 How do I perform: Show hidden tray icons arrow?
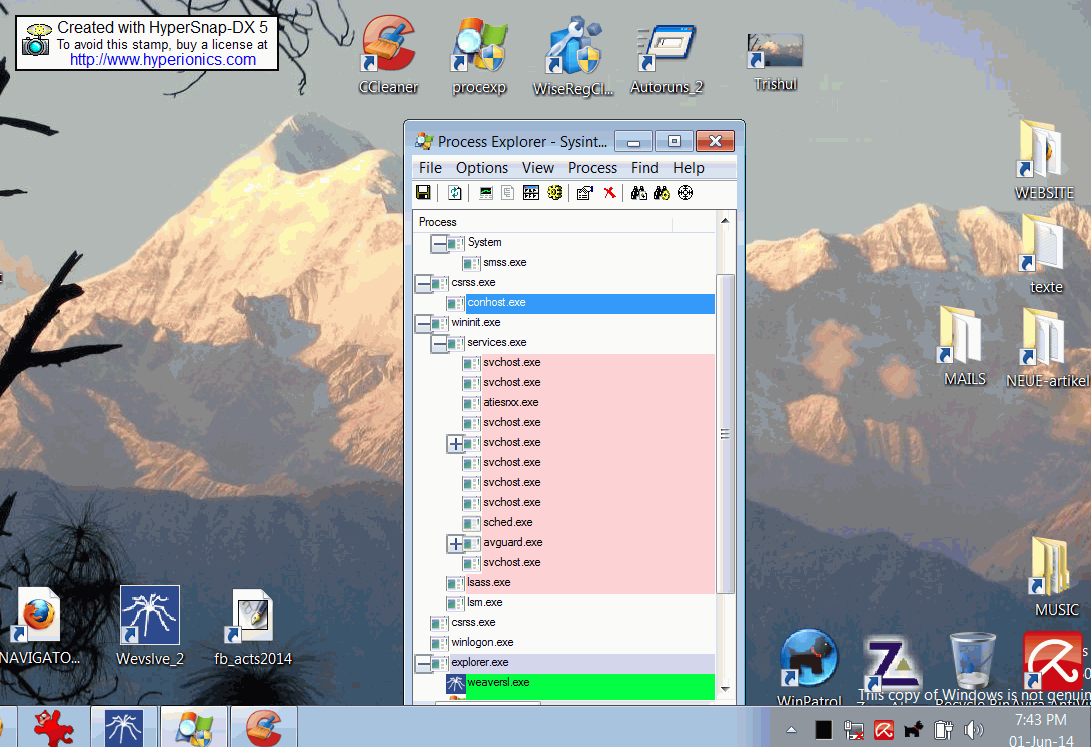791,730
